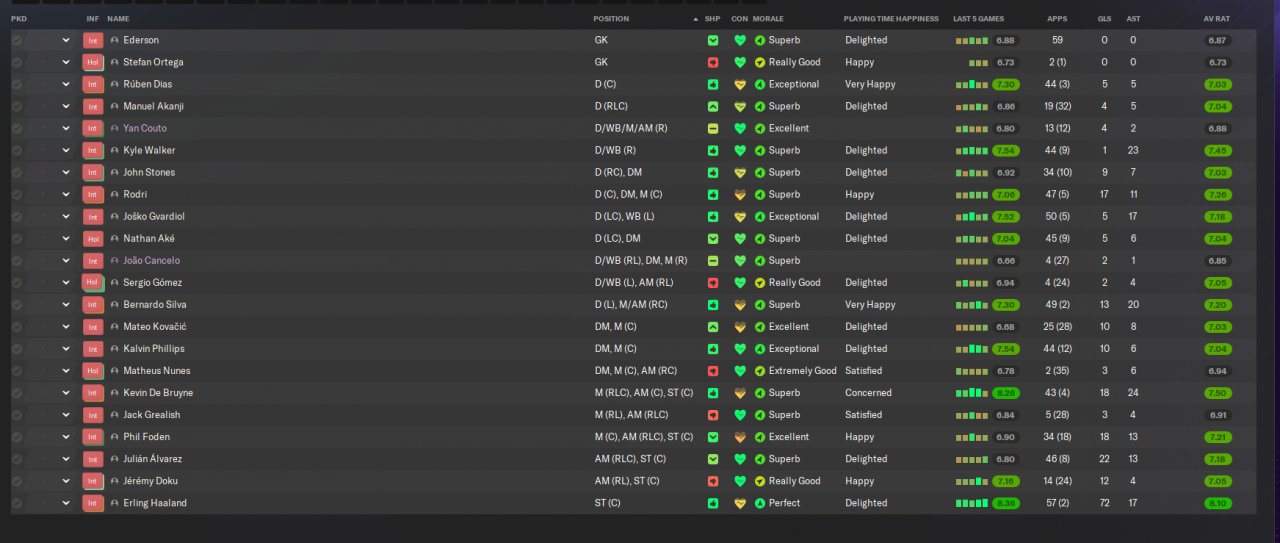This screenshot has height=543, width=1280.
Task: Click João Cancelo's yellow sharpness icon
Action: click(713, 260)
